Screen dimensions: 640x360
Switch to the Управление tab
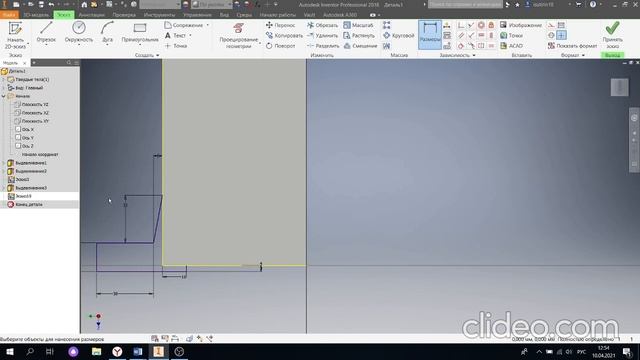pyautogui.click(x=197, y=15)
